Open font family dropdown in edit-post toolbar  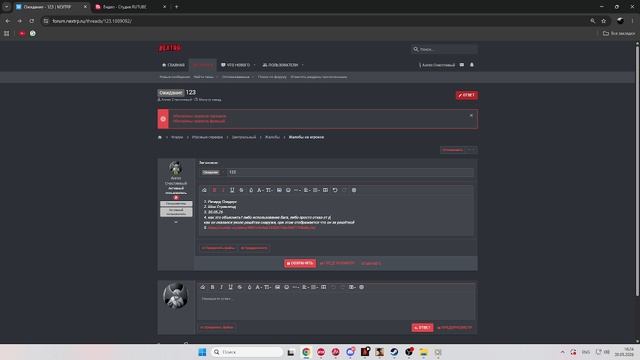tap(260, 190)
